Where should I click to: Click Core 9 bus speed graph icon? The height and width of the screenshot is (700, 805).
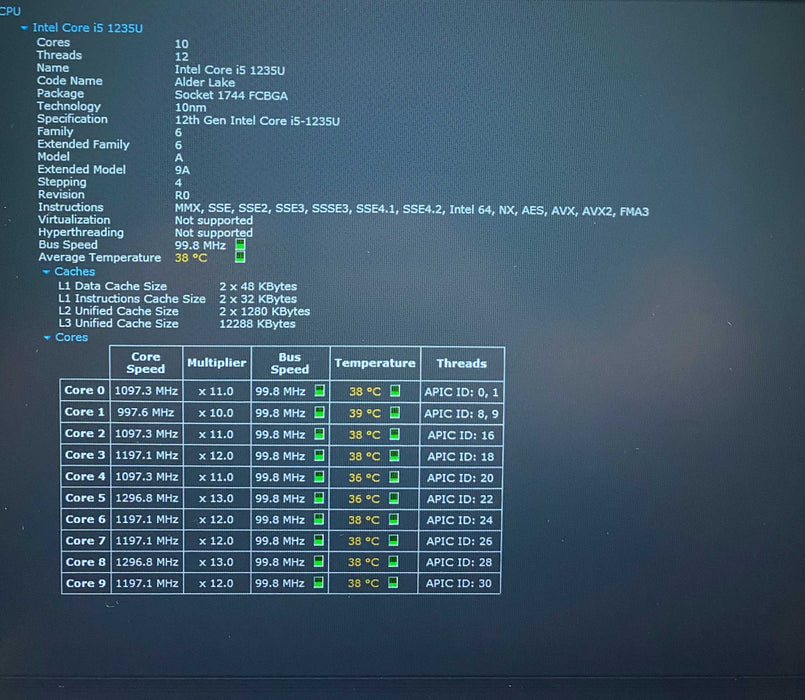318,582
